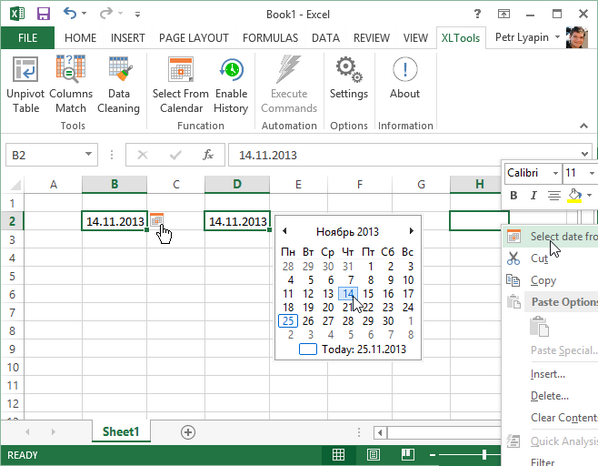Apply Bold from the mini toolbar

514,196
